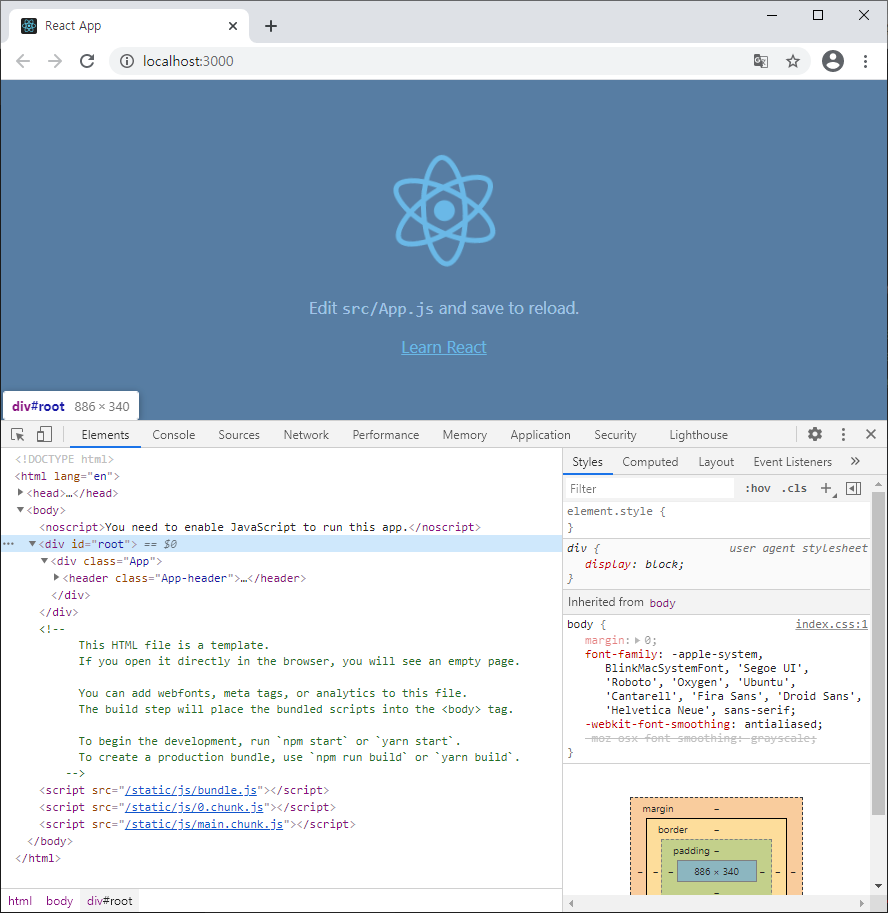The height and width of the screenshot is (913, 888).
Task: Open a new browser tab
Action: [x=271, y=26]
